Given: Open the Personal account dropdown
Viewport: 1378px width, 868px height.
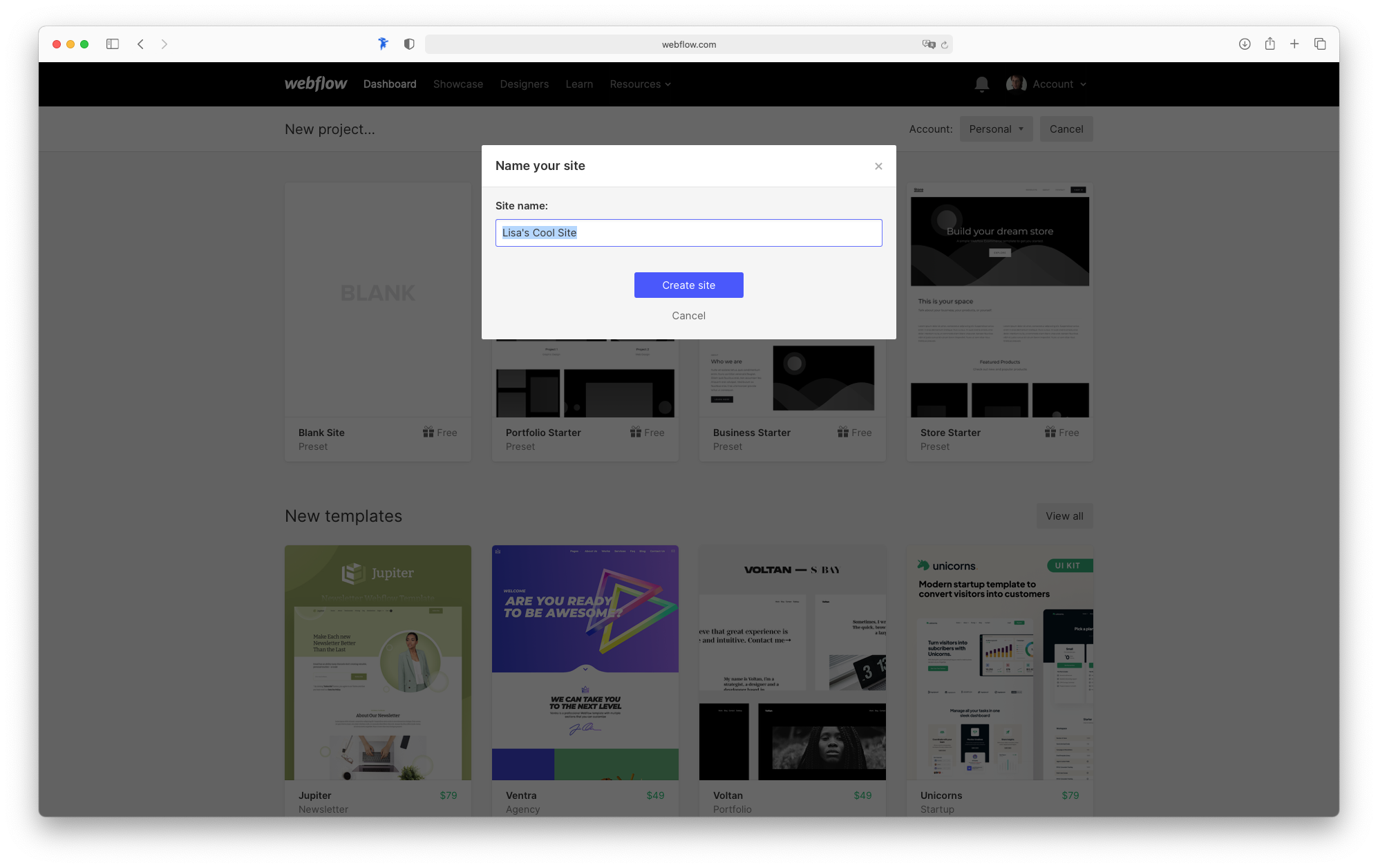Looking at the screenshot, I should click(996, 129).
